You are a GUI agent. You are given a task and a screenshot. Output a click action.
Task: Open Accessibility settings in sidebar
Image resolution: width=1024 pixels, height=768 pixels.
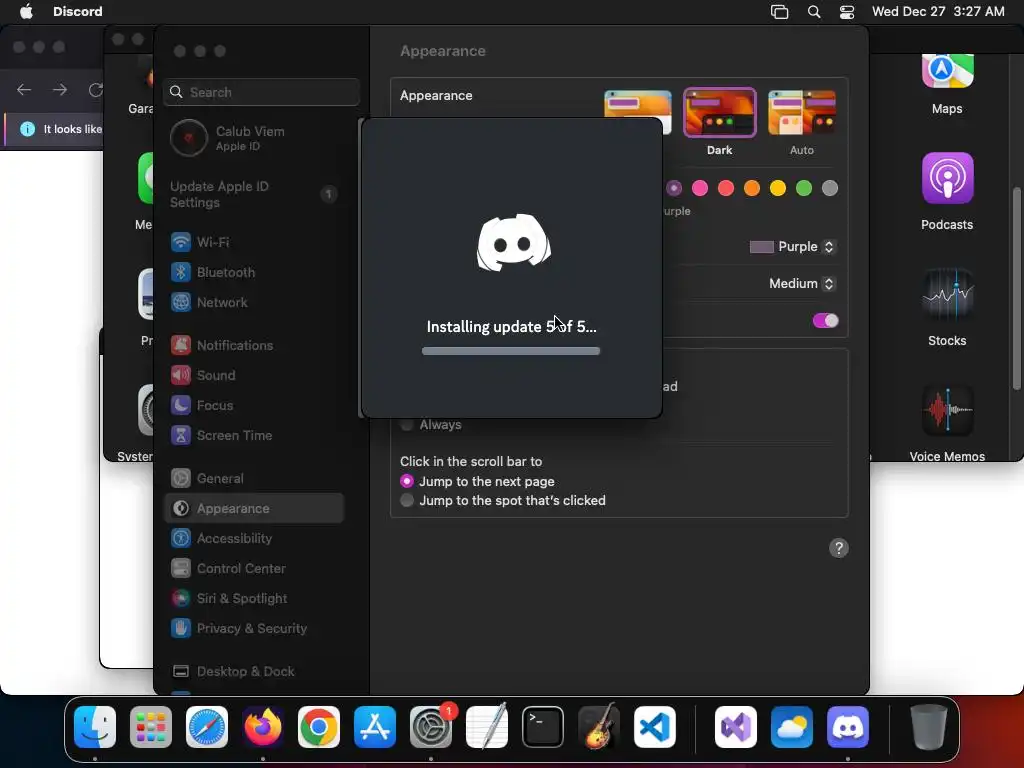tap(254, 539)
